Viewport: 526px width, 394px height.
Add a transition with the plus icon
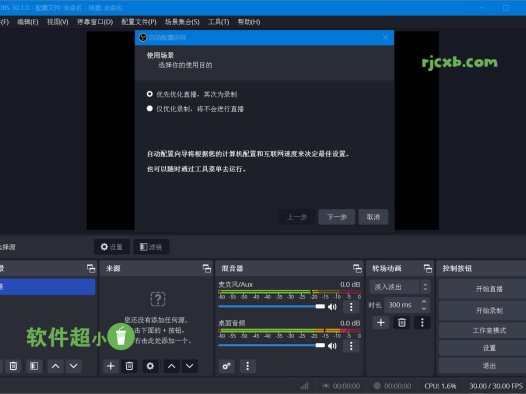(381, 323)
